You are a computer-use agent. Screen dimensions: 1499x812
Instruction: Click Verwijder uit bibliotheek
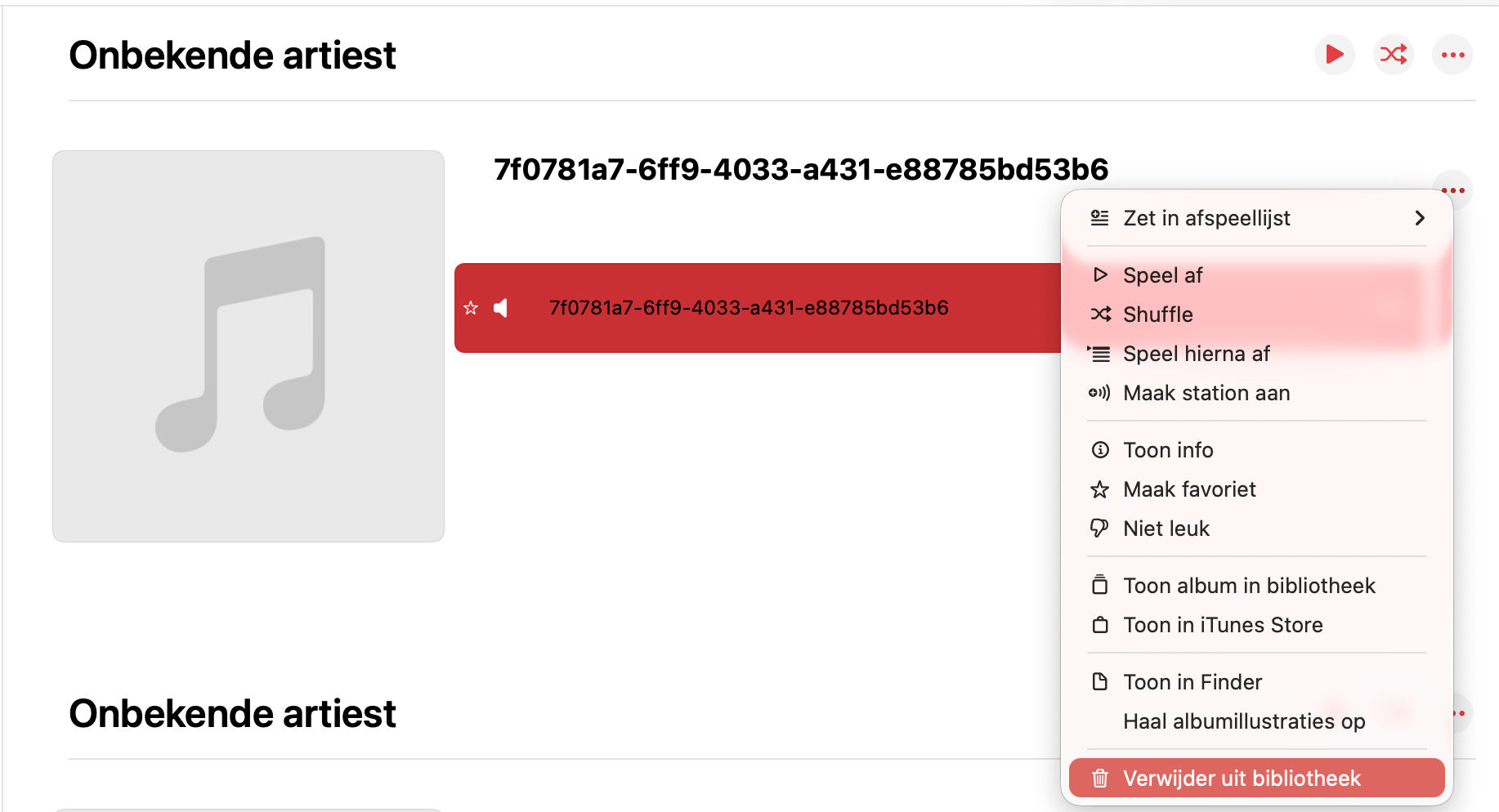1242,779
